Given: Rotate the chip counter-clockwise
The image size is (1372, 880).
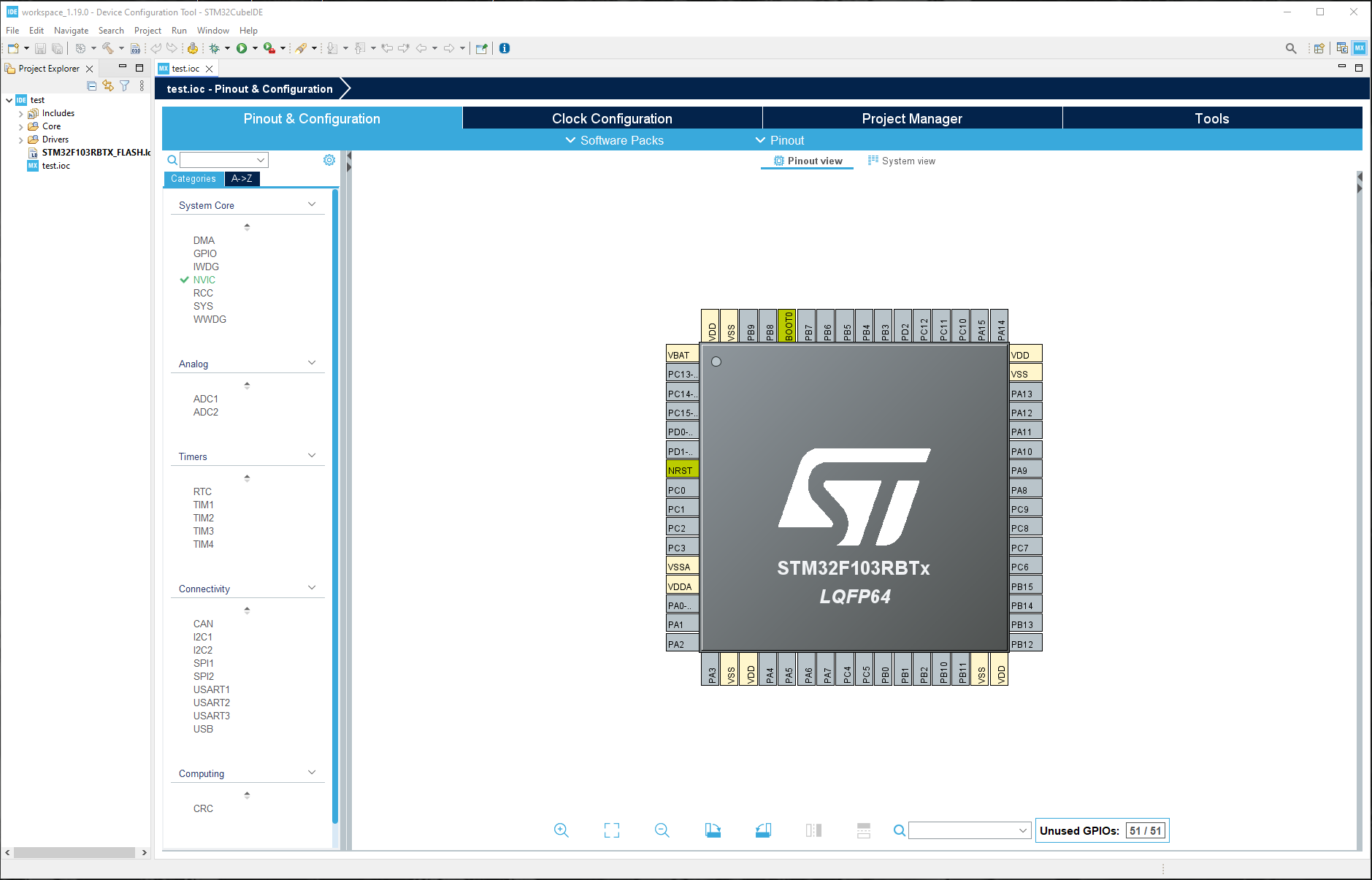Looking at the screenshot, I should point(763,830).
